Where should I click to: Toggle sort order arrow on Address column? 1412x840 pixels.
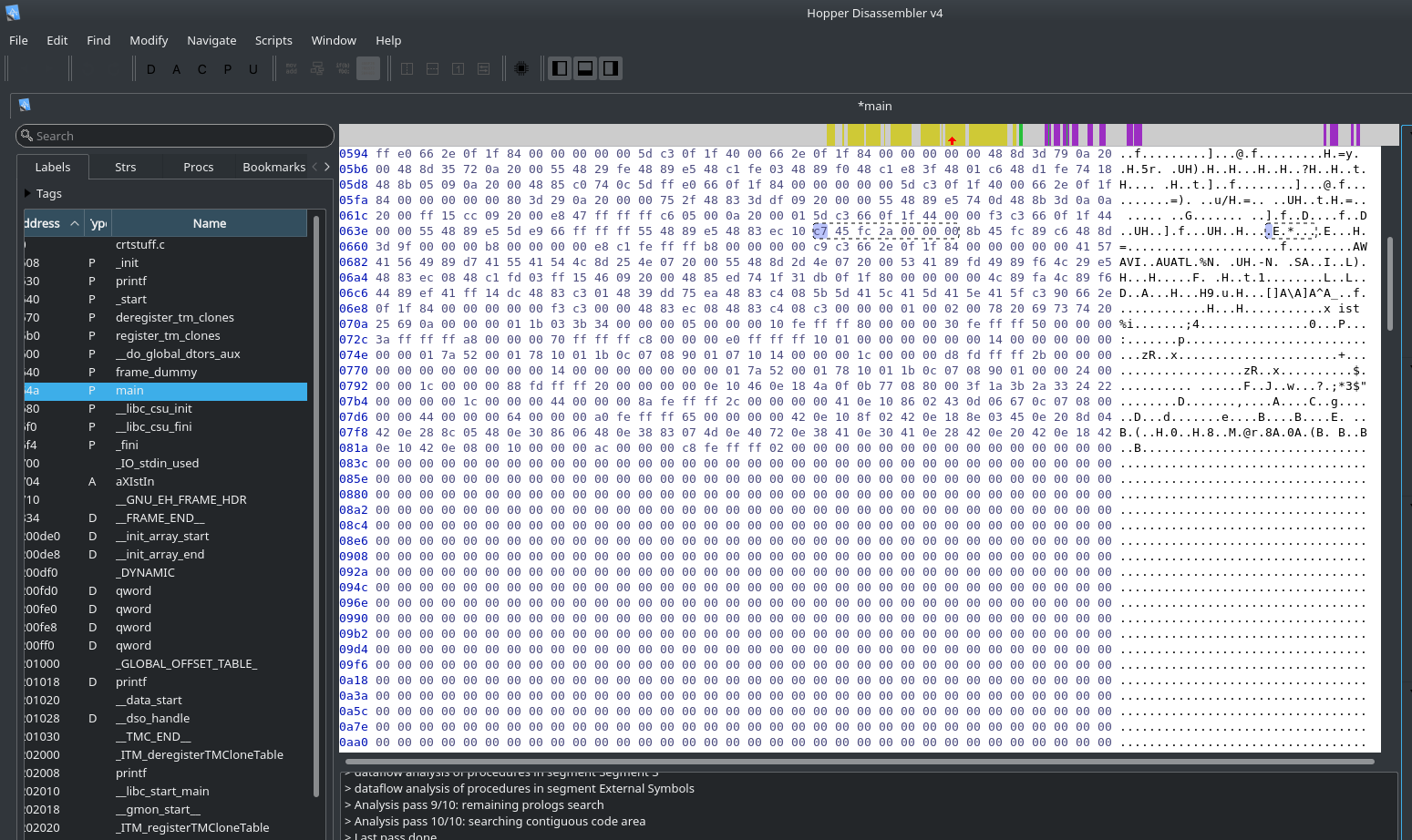[75, 223]
